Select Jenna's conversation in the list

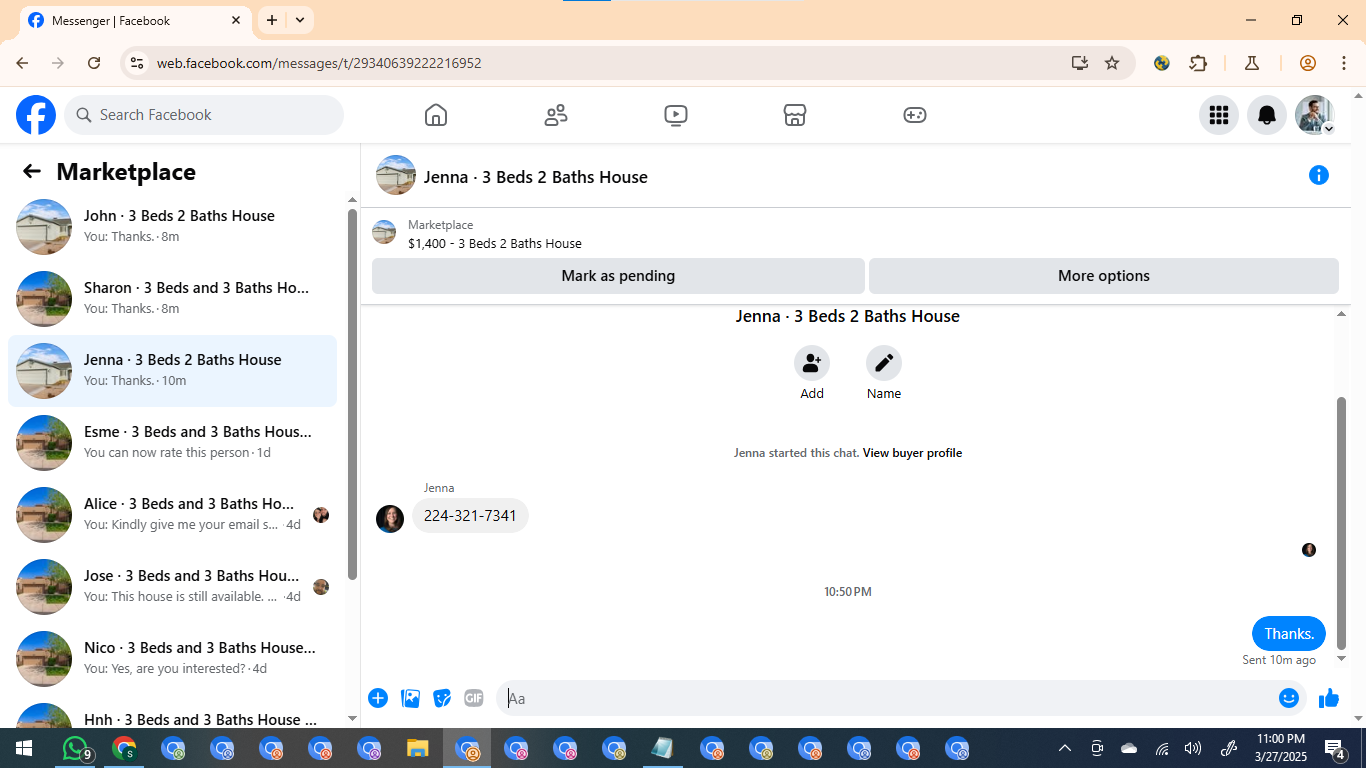tap(172, 371)
